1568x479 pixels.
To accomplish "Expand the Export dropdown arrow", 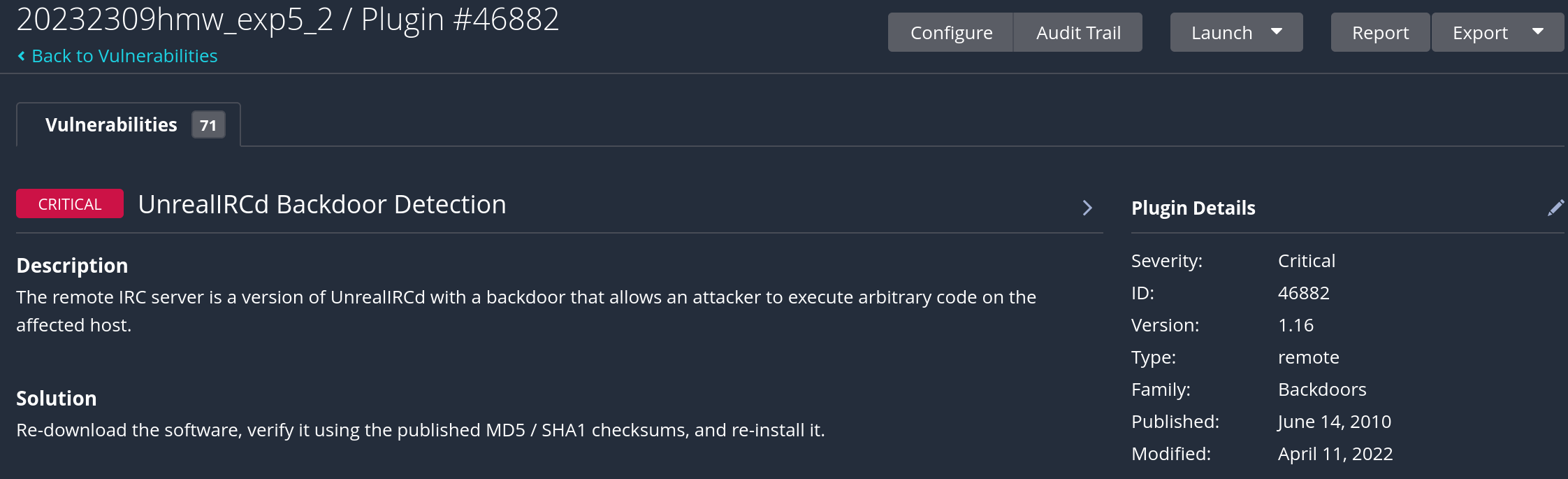I will coord(1537,31).
